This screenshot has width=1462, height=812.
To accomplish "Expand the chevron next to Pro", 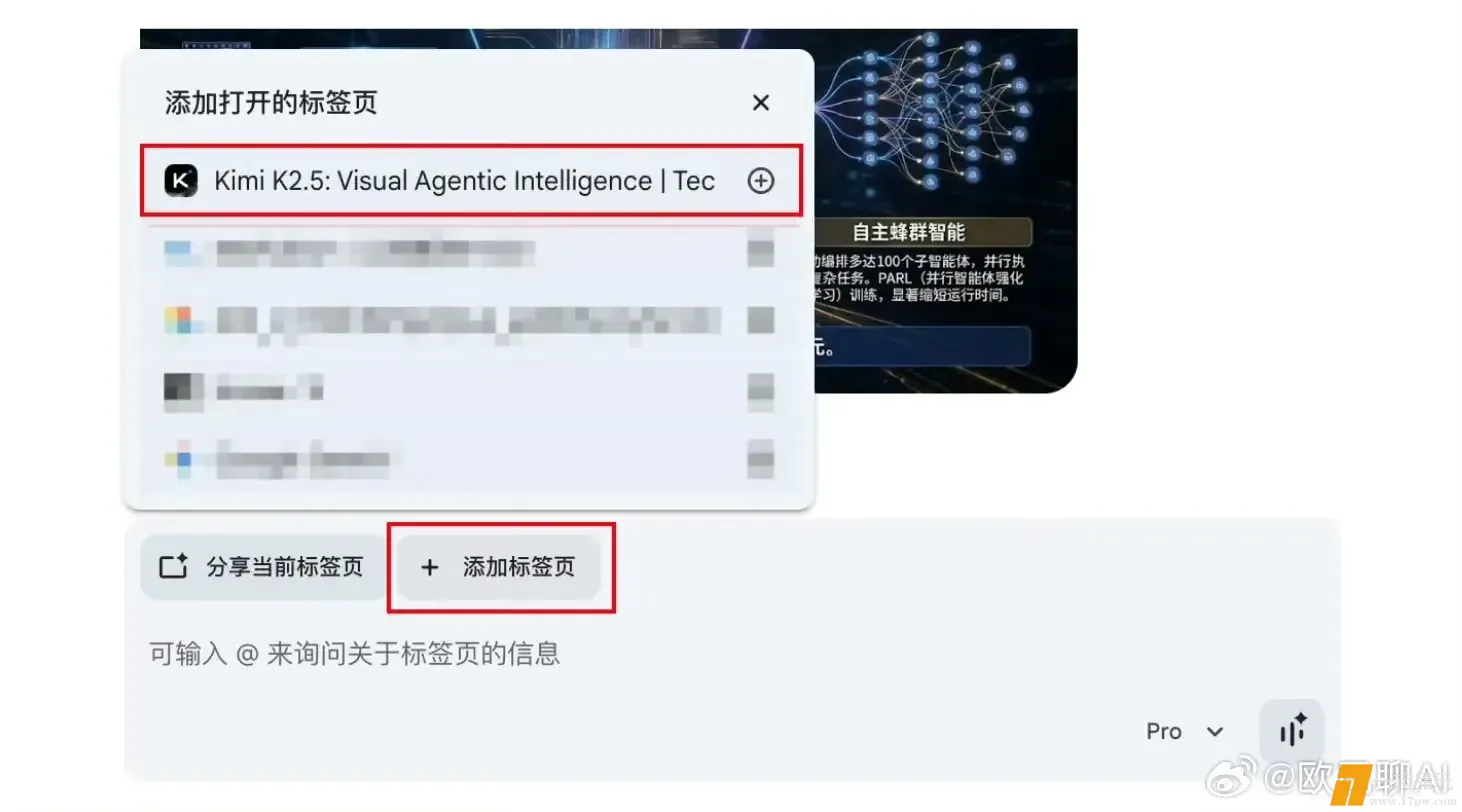I will coord(1215,732).
